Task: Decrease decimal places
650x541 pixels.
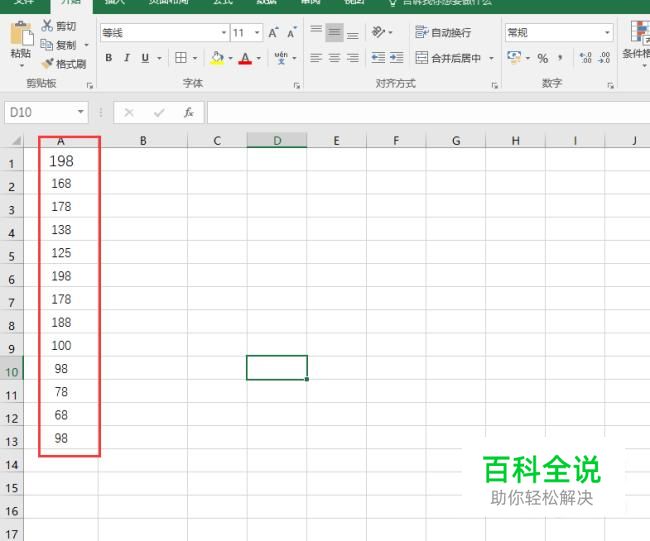Action: tap(604, 58)
